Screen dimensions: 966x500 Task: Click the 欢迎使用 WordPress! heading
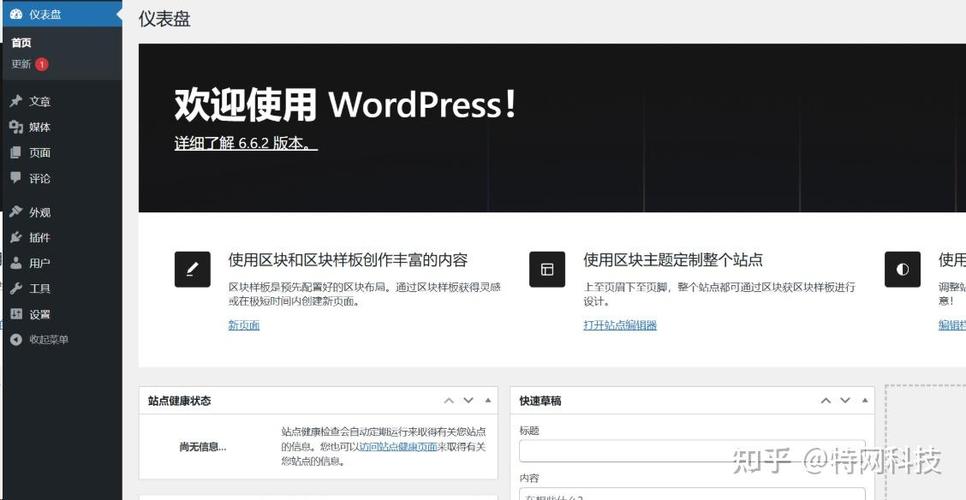(345, 104)
